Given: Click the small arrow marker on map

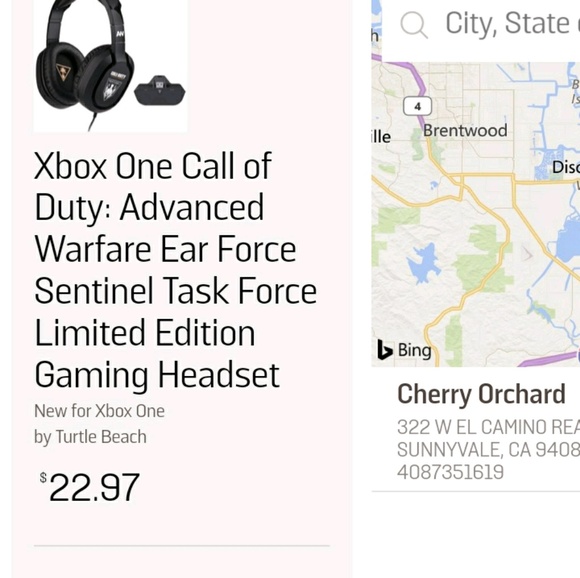Looking at the screenshot, I should pos(527,254).
